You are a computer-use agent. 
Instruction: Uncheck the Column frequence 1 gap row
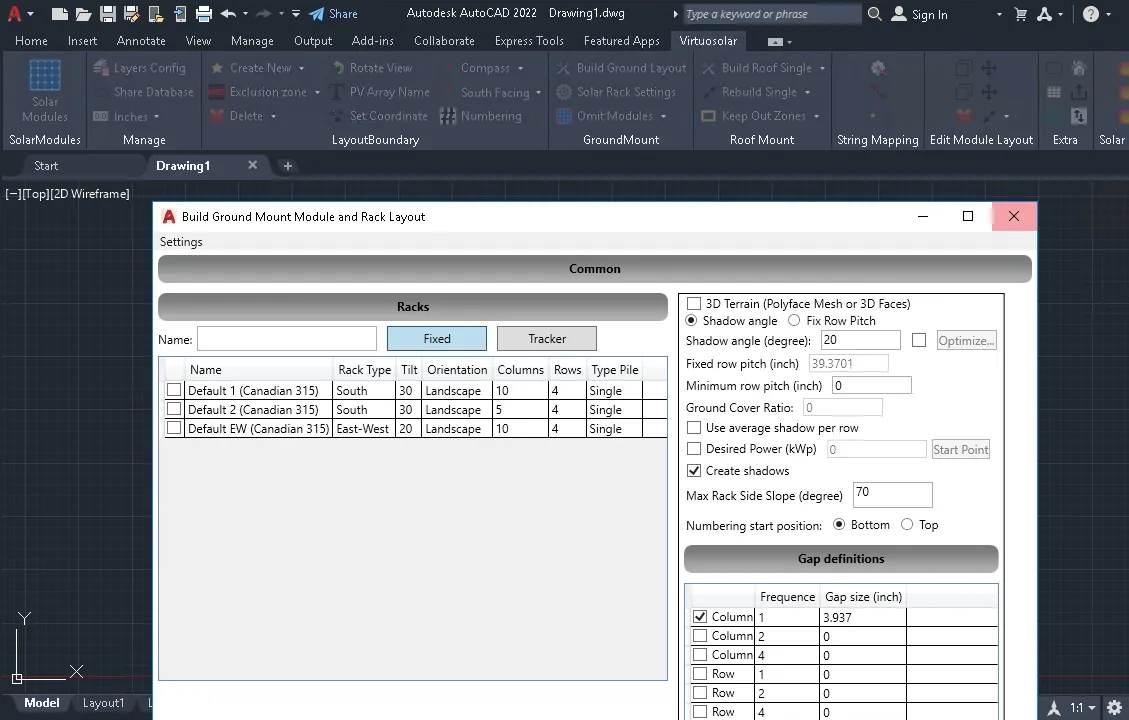pyautogui.click(x=700, y=616)
